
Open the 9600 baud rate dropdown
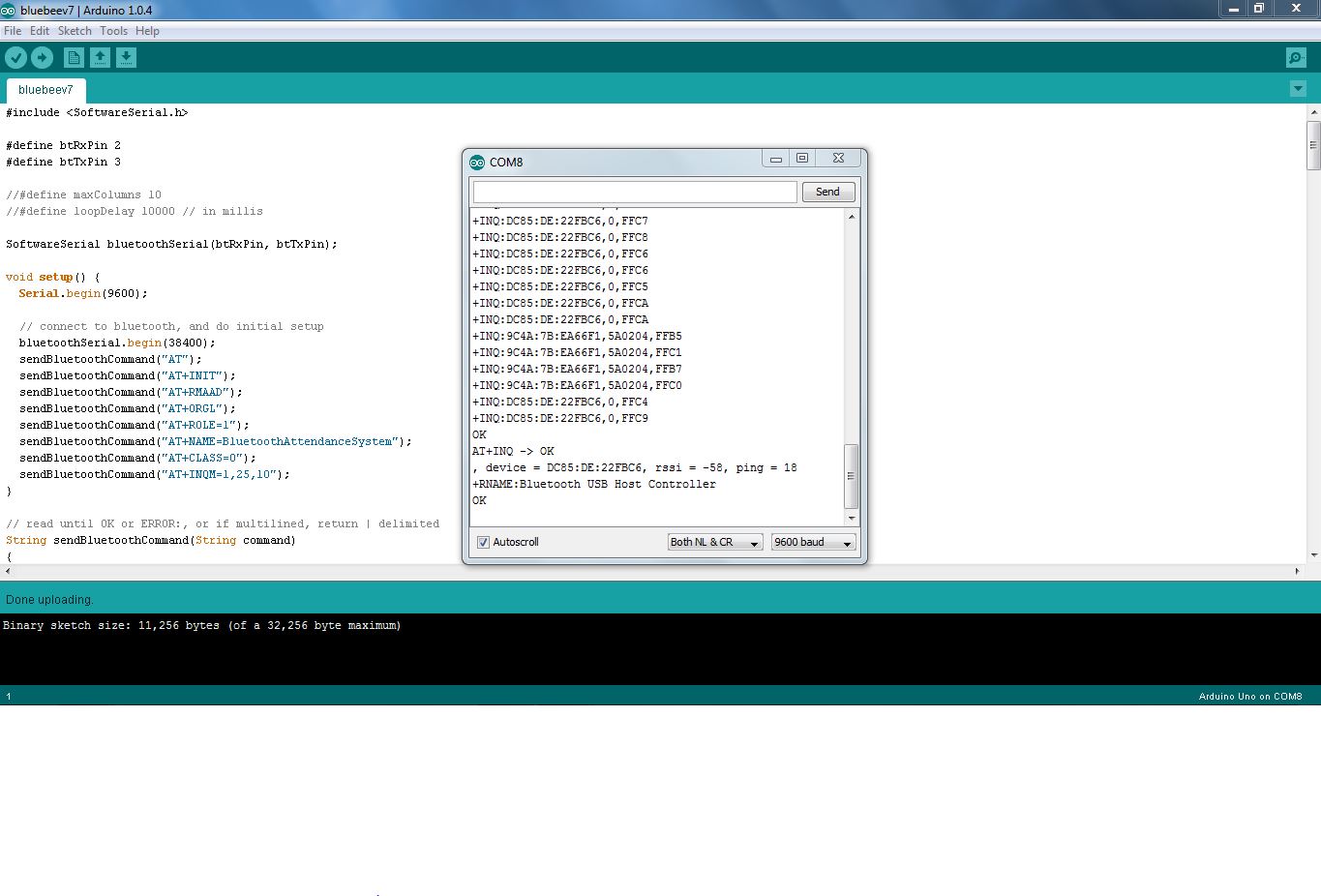(813, 542)
